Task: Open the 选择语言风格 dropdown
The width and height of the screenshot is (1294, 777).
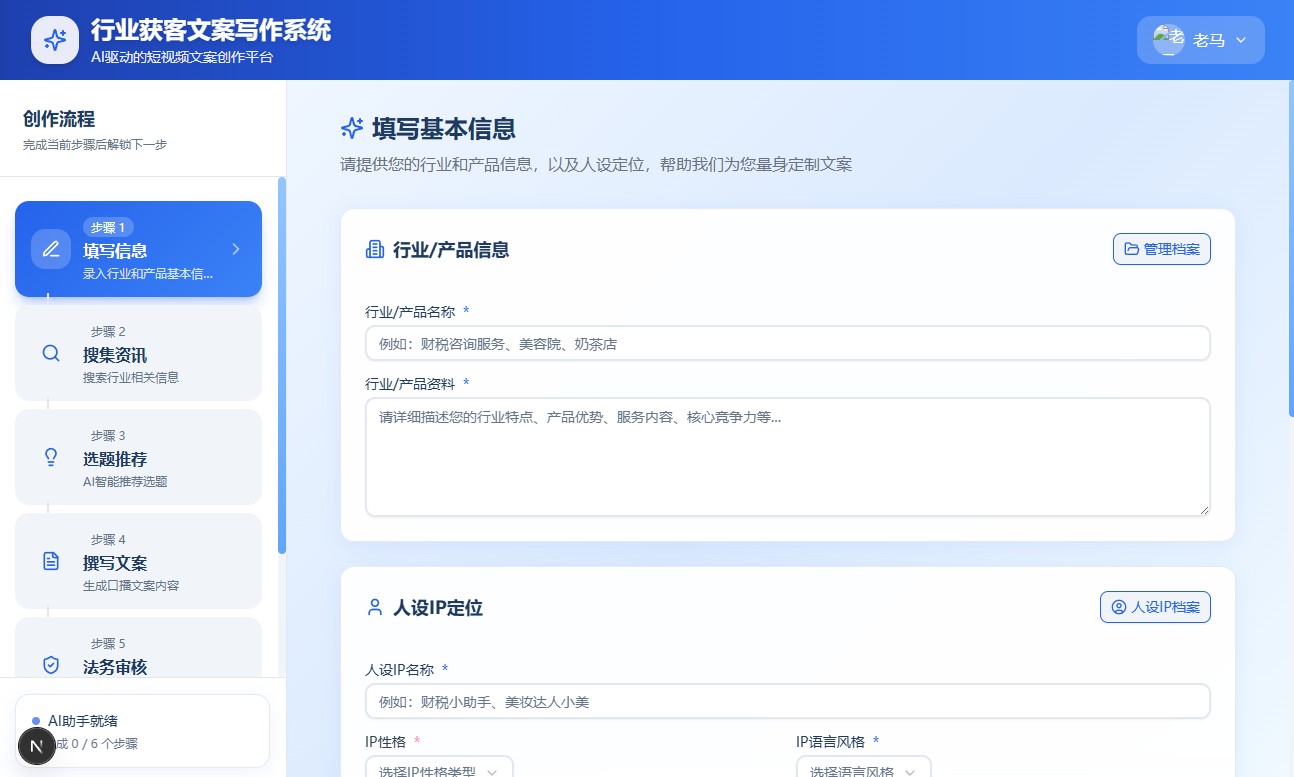Action: point(863,770)
